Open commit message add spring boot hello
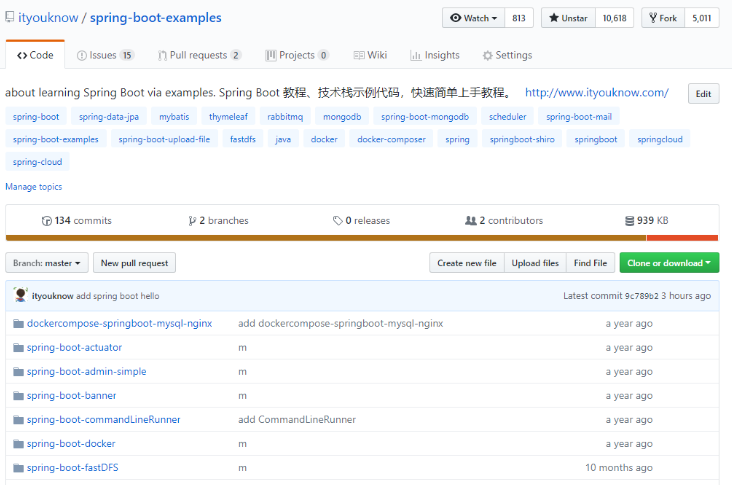The image size is (732, 485). coord(118,296)
